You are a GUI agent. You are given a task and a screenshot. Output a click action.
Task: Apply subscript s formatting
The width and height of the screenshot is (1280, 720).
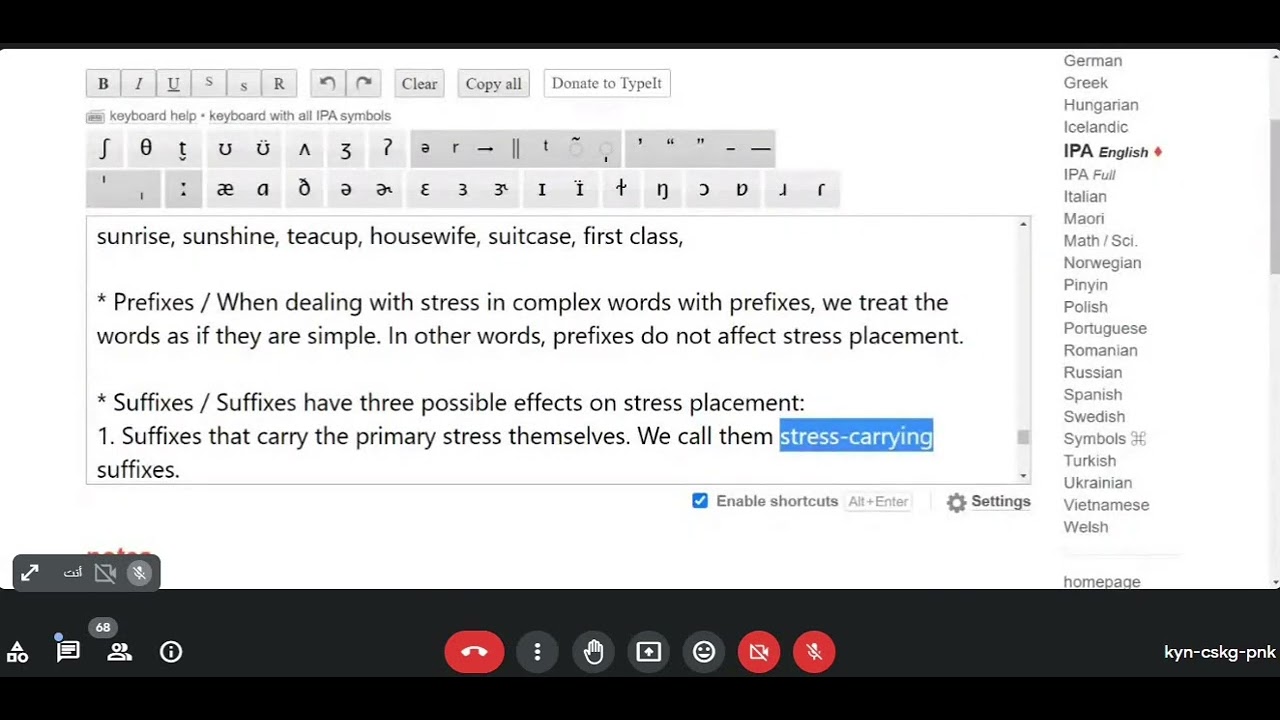point(243,83)
